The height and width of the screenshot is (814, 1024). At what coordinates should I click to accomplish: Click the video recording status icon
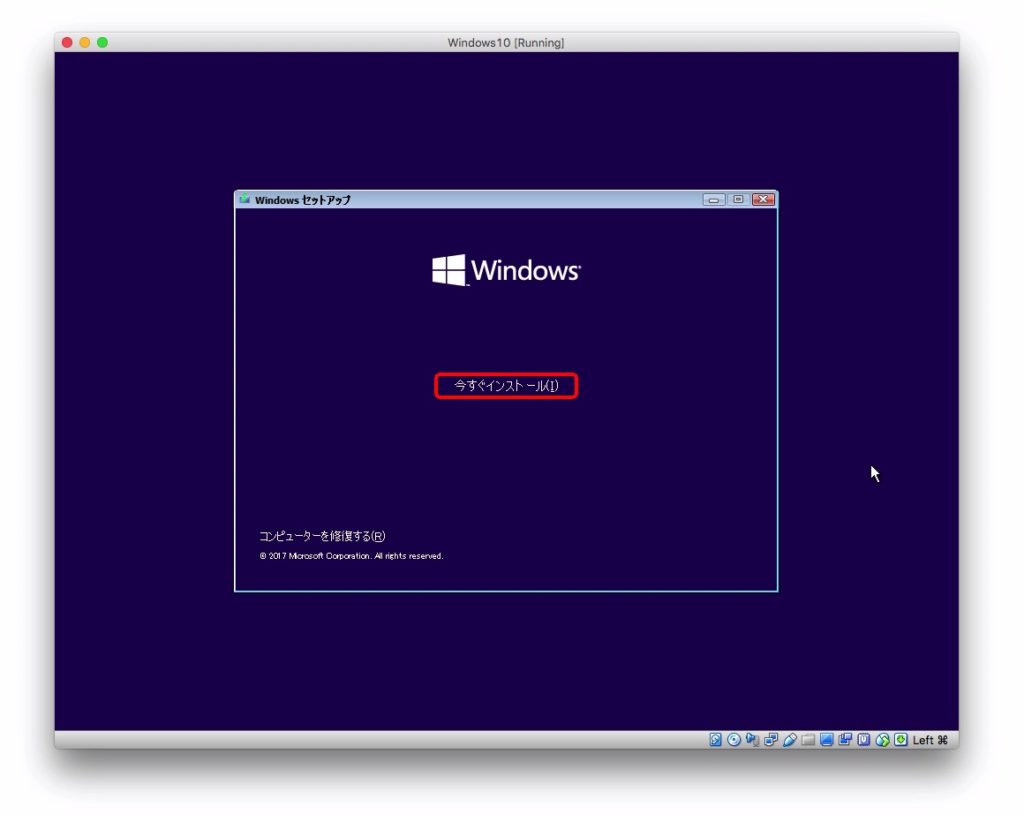[845, 740]
